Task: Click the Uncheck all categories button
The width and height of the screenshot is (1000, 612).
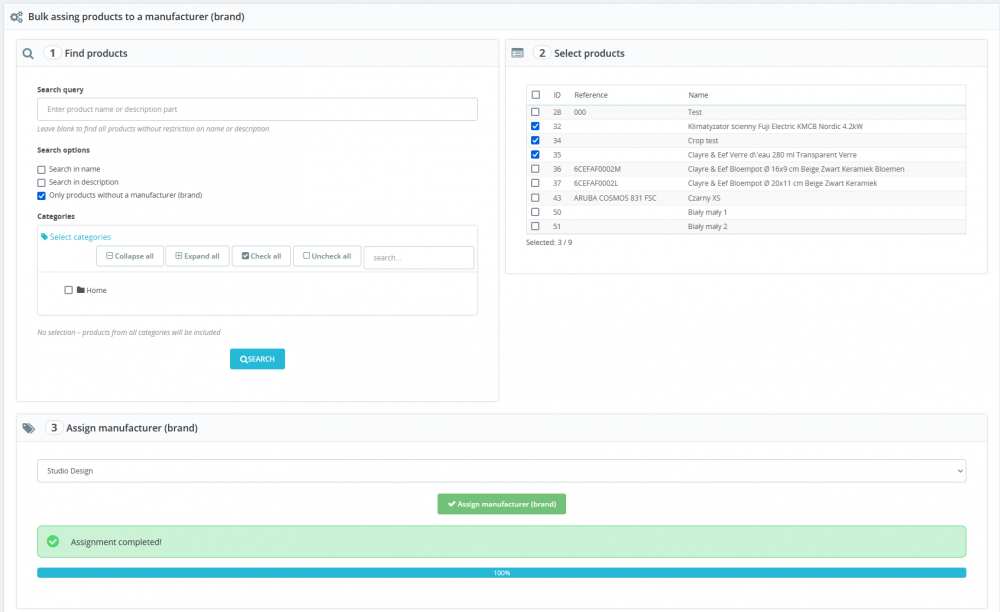Action: tap(327, 256)
